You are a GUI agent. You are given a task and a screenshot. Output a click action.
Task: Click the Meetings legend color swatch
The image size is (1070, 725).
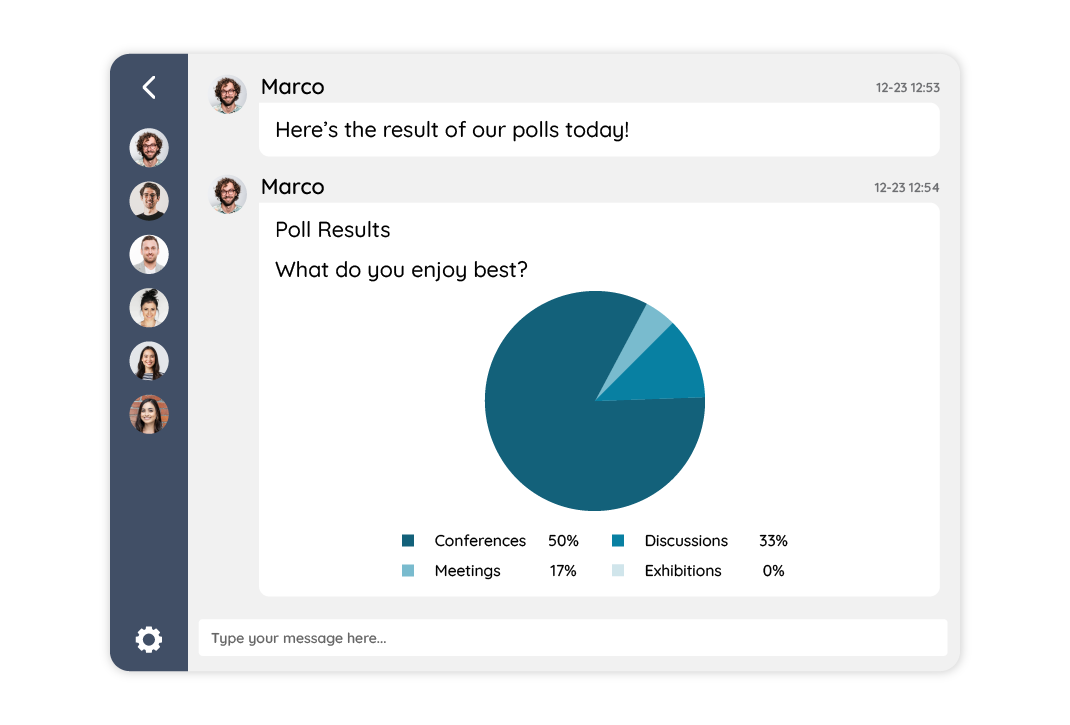click(x=408, y=571)
